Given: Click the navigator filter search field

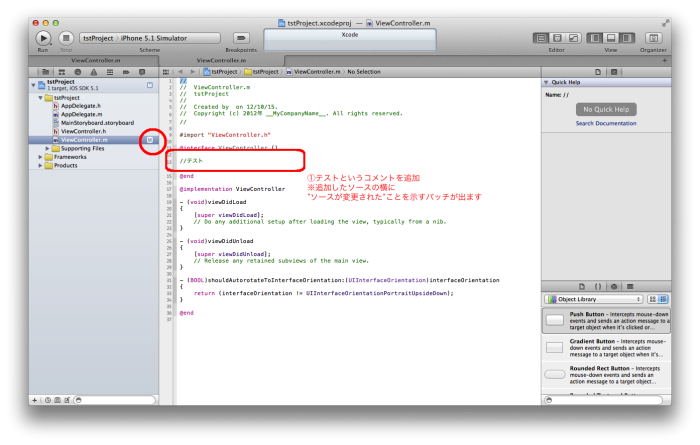Looking at the screenshot, I should pyautogui.click(x=115, y=400).
